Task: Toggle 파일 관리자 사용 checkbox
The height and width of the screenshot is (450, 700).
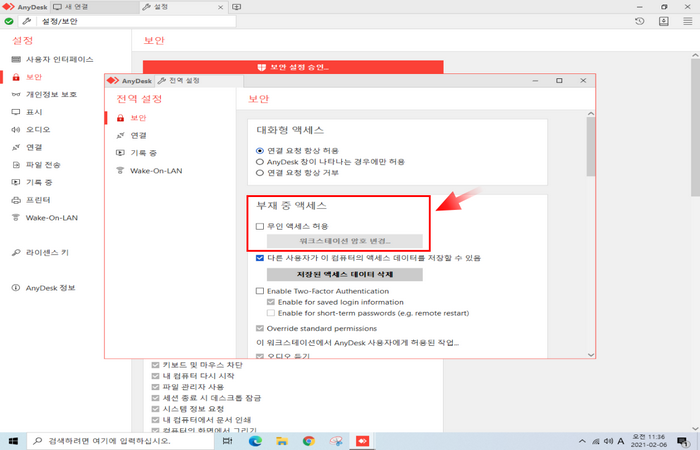Action: click(x=155, y=387)
